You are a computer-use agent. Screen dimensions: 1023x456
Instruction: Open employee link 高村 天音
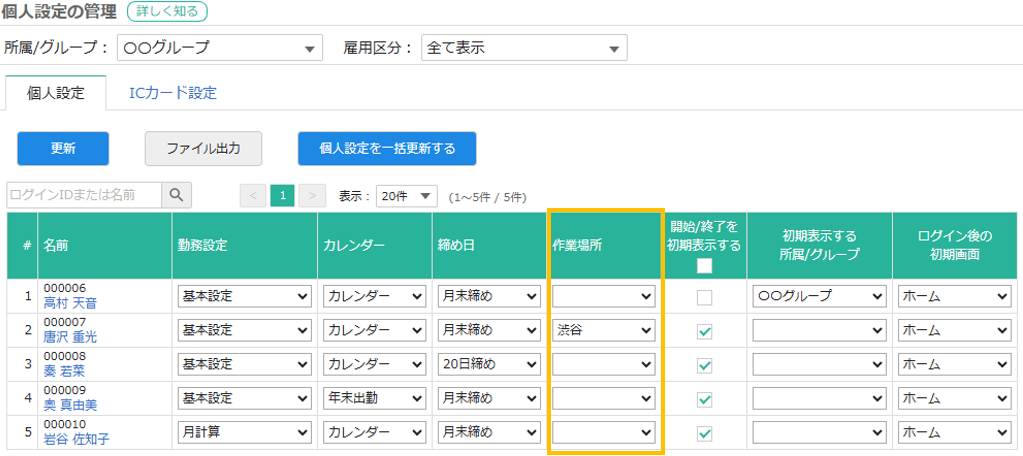70,303
